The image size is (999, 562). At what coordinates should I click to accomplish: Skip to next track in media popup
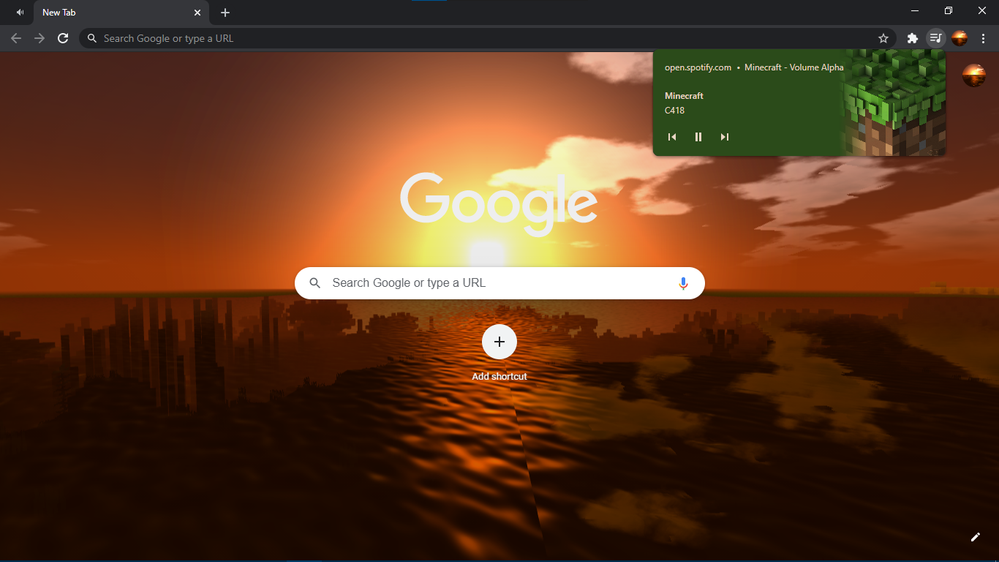[724, 137]
